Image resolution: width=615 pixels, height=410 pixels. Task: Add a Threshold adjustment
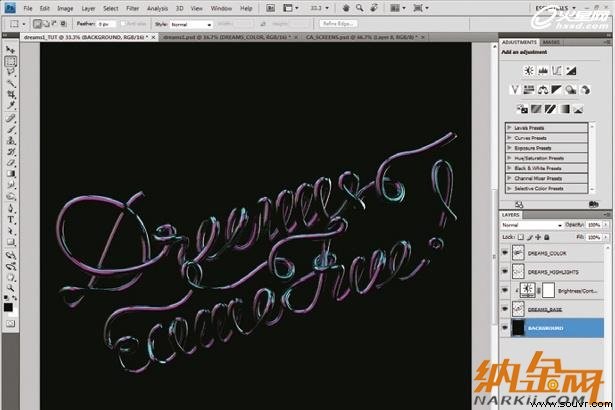tap(550, 109)
